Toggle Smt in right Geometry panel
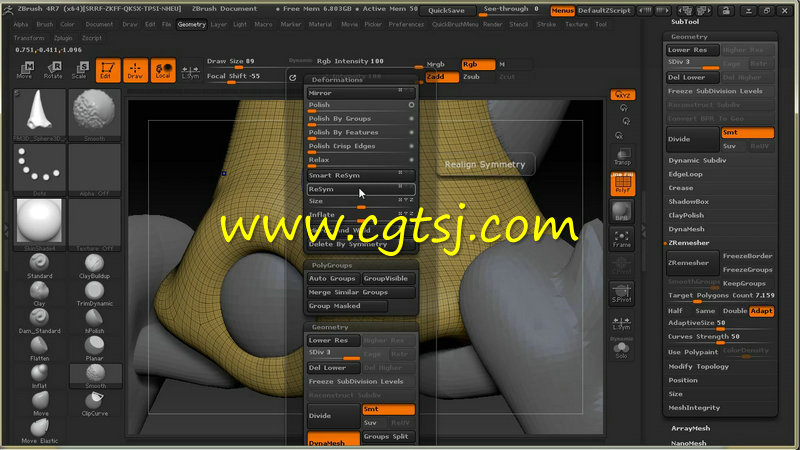The image size is (800, 450). pos(747,133)
